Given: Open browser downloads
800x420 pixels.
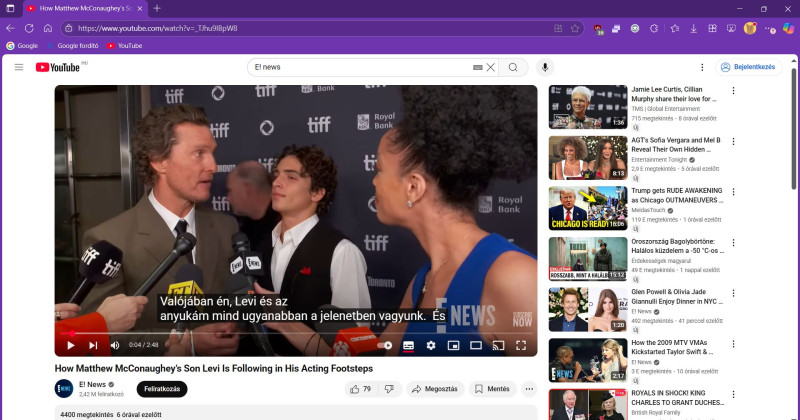Looking at the screenshot, I should pyautogui.click(x=693, y=29).
